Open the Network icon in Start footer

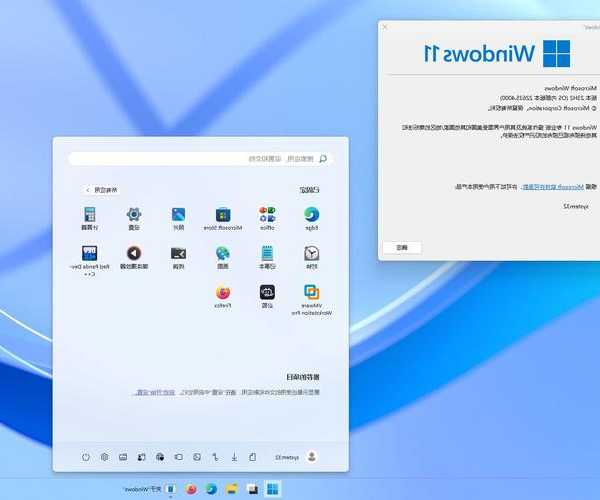[x=160, y=457]
